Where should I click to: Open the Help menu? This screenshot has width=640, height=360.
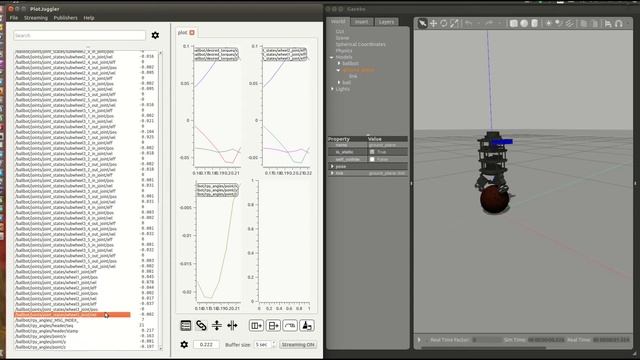click(x=89, y=18)
